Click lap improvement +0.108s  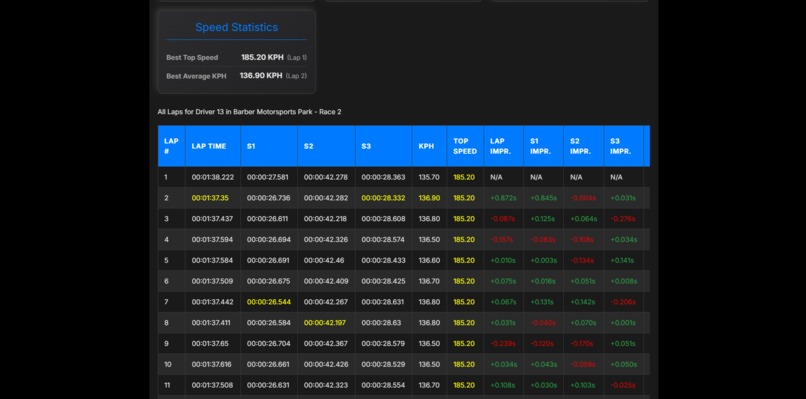503,385
